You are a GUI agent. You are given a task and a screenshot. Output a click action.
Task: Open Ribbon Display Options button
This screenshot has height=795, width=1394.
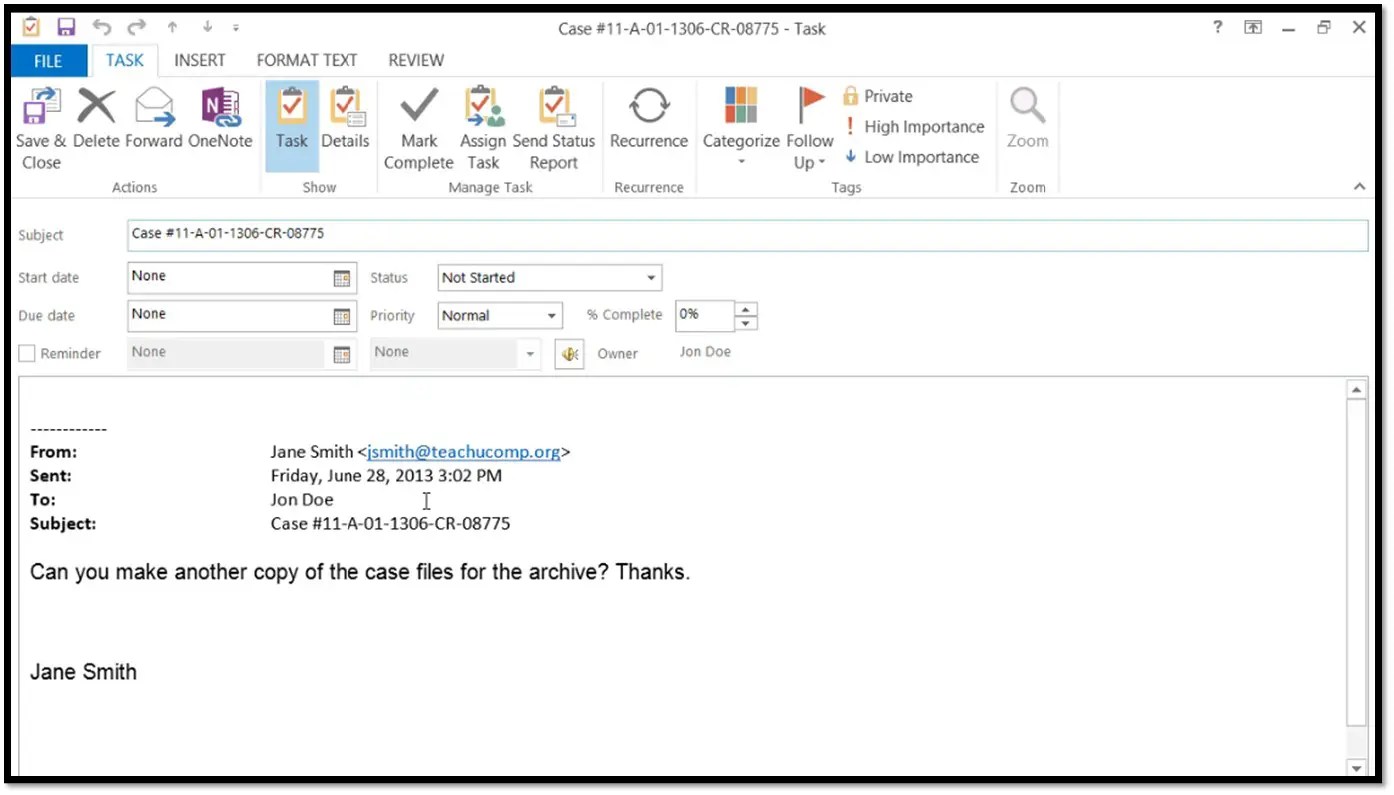click(x=1252, y=28)
